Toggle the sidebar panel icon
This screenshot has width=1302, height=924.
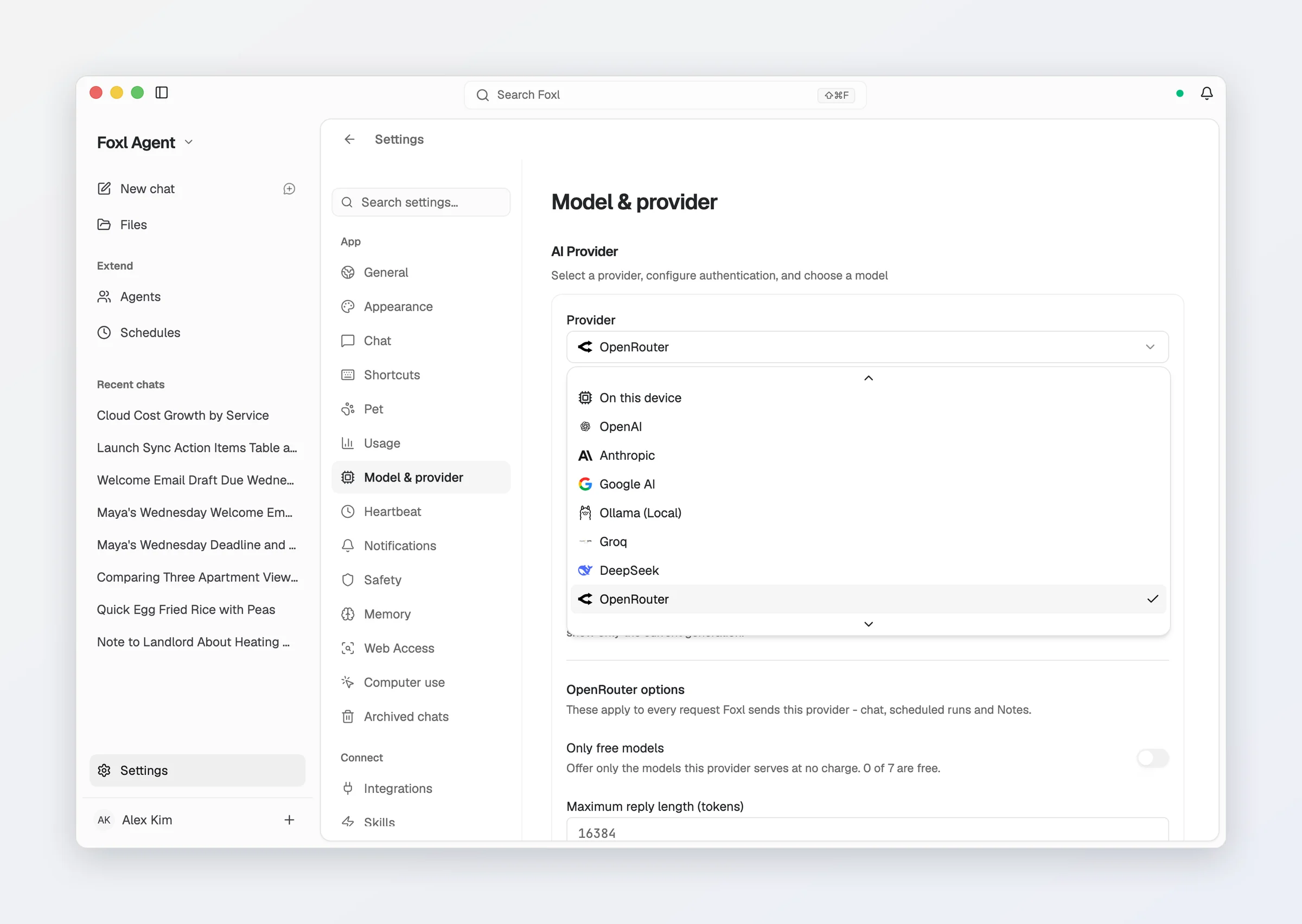[162, 93]
